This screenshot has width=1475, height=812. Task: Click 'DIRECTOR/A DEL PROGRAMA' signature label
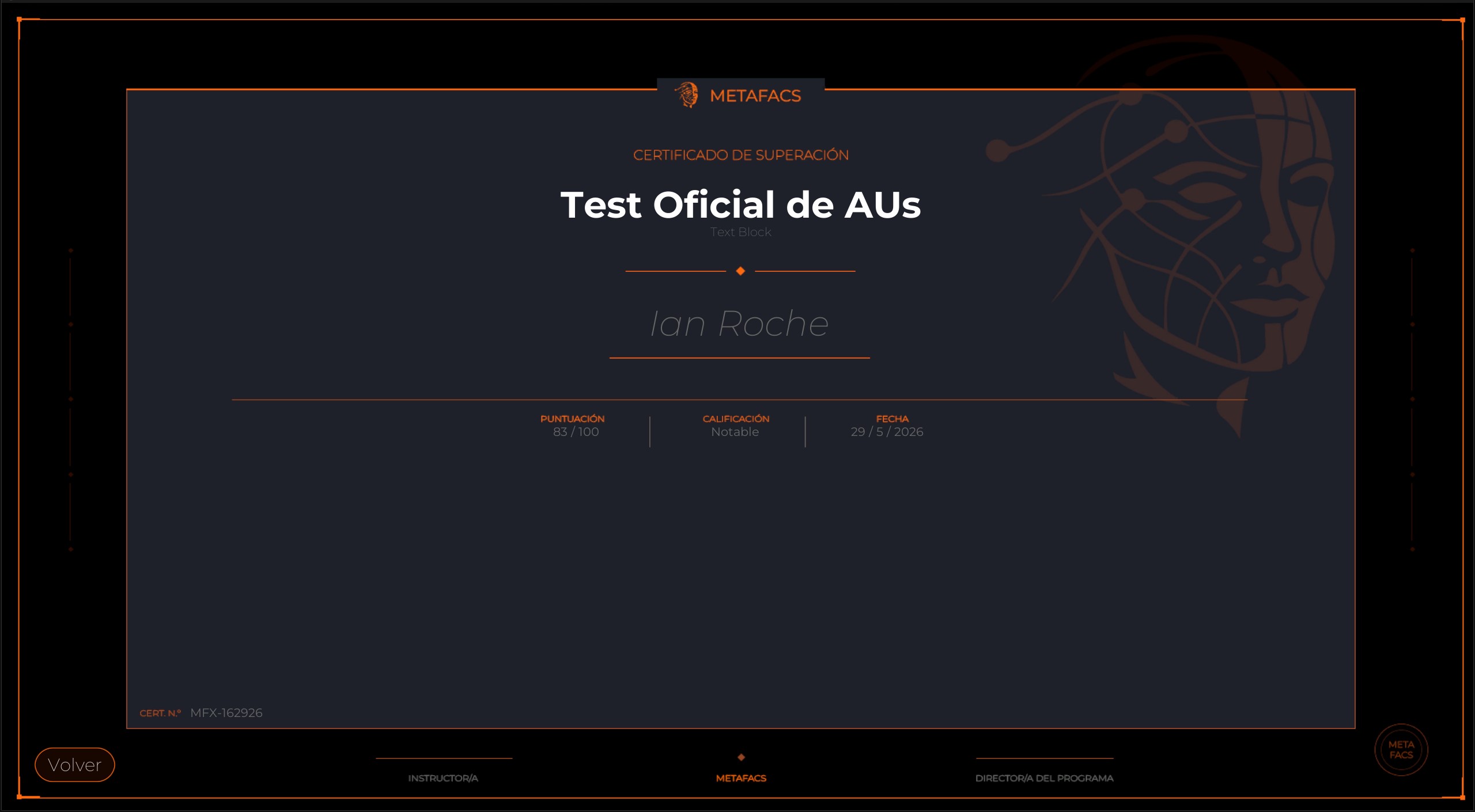click(1044, 778)
